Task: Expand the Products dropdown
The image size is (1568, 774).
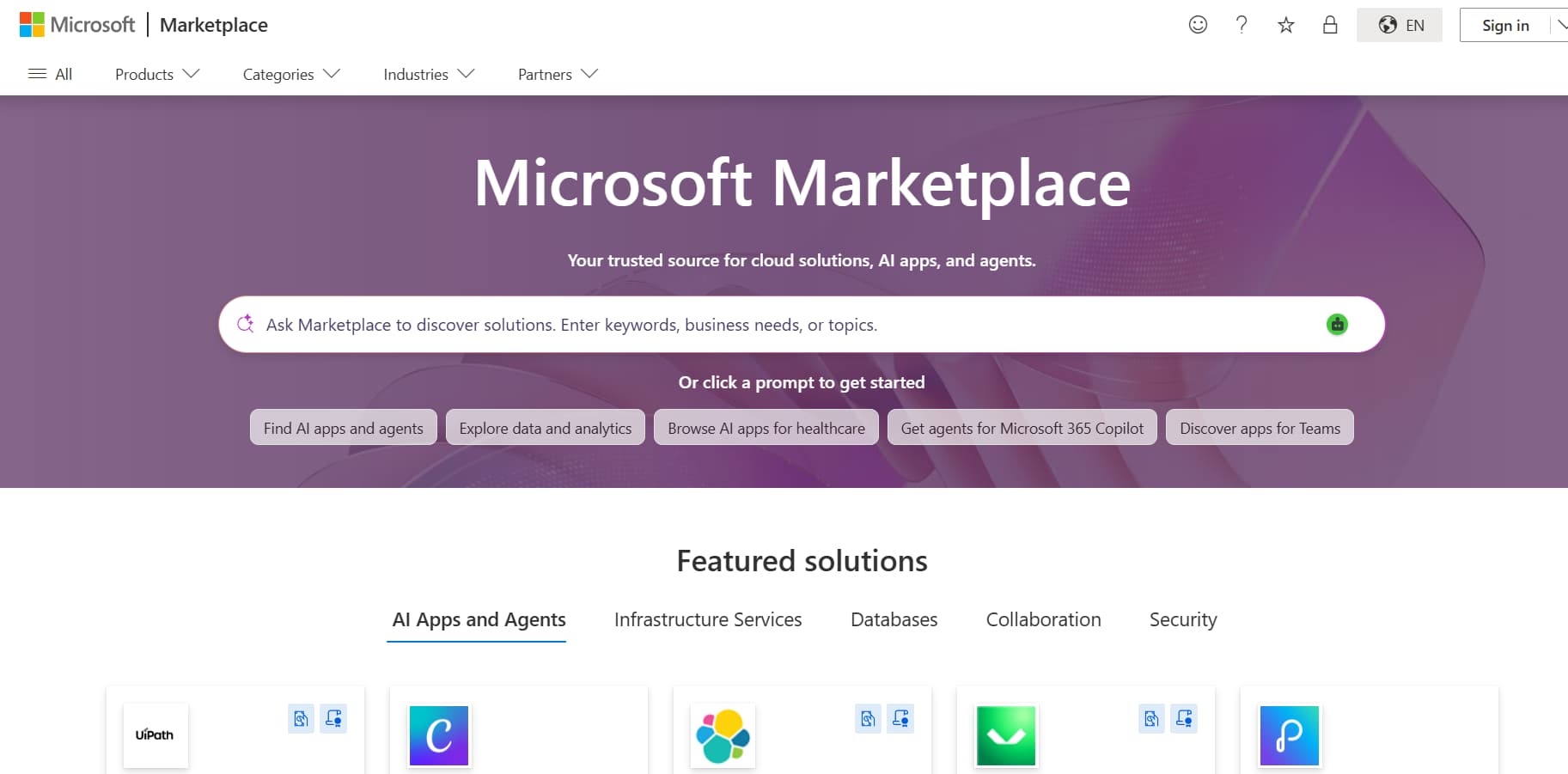Action: 157,74
